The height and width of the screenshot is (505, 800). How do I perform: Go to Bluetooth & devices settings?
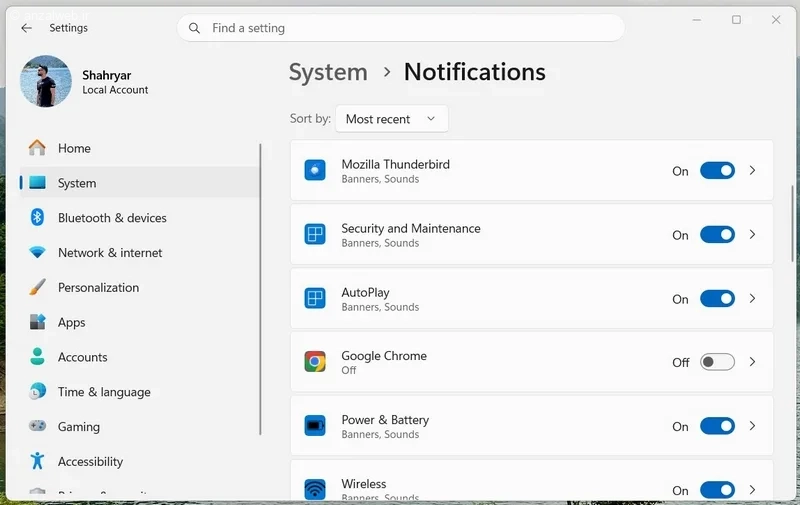point(139,218)
